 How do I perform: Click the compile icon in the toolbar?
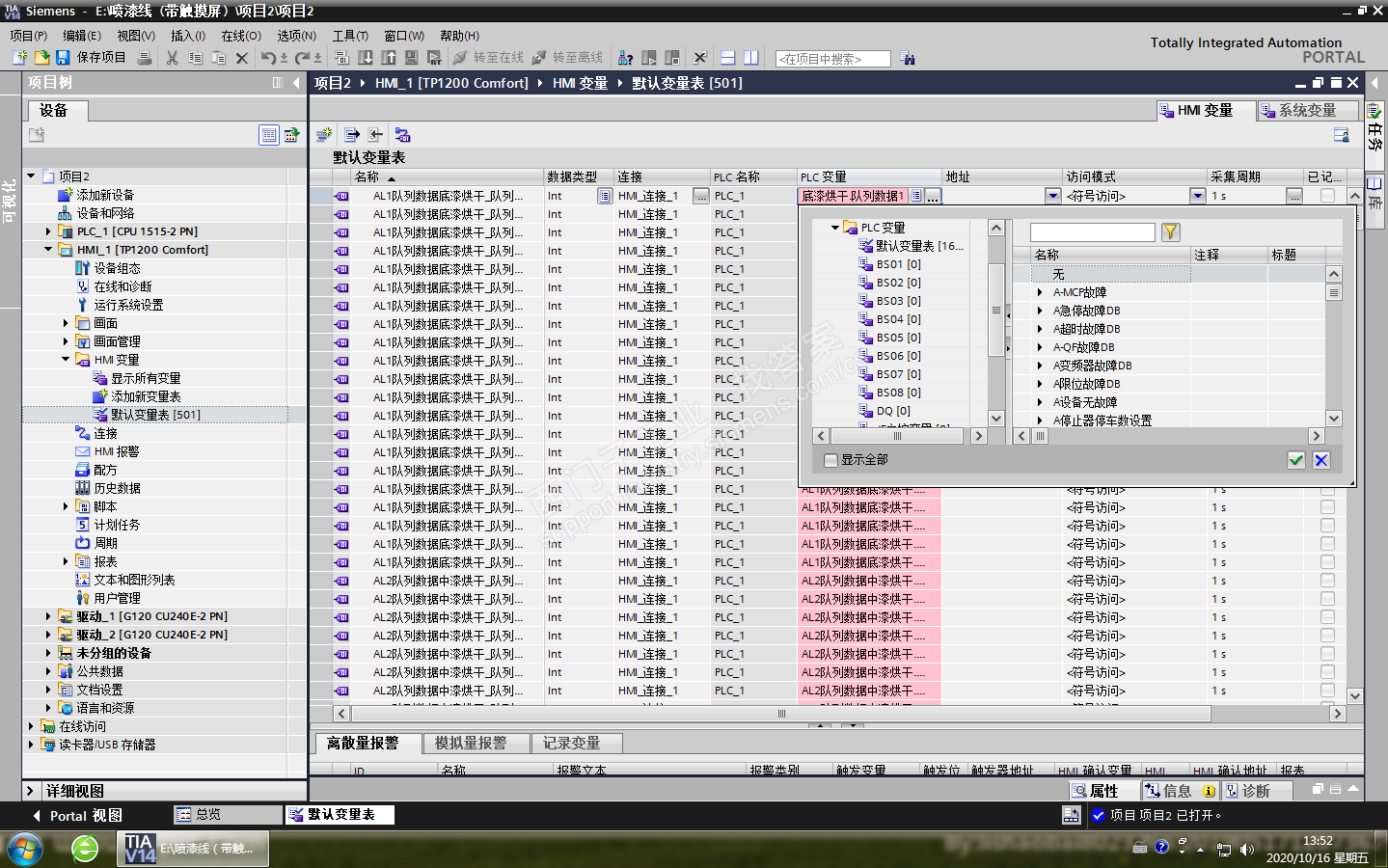point(341,58)
